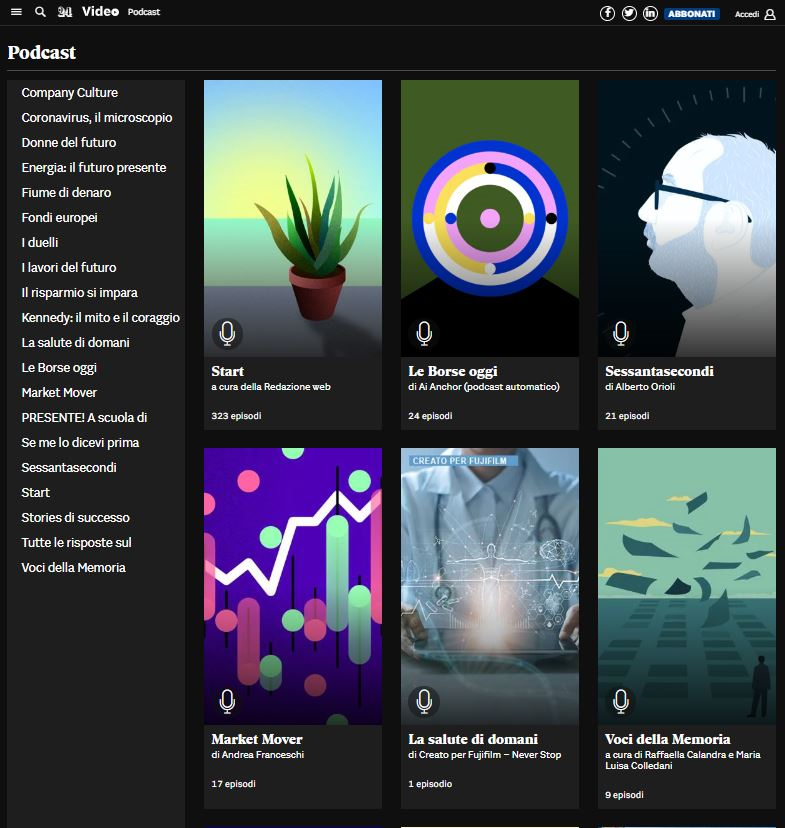Click 'di Alberto Orioli' author text
Viewport: 785px width, 828px height.
pos(640,387)
